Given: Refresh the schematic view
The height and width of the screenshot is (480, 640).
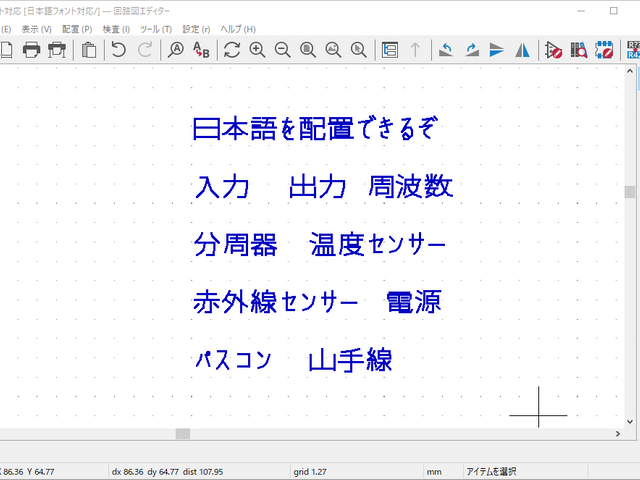Looking at the screenshot, I should coord(232,50).
